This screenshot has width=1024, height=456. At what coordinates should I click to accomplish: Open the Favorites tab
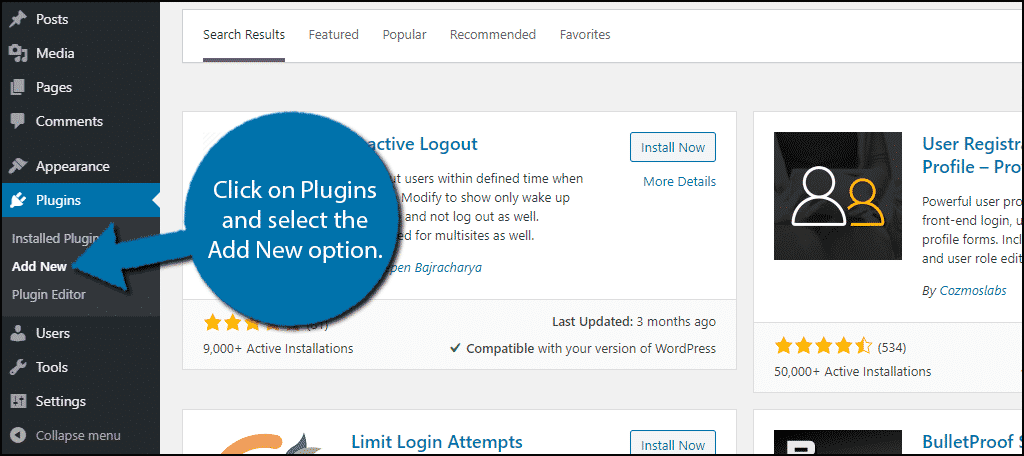(585, 35)
